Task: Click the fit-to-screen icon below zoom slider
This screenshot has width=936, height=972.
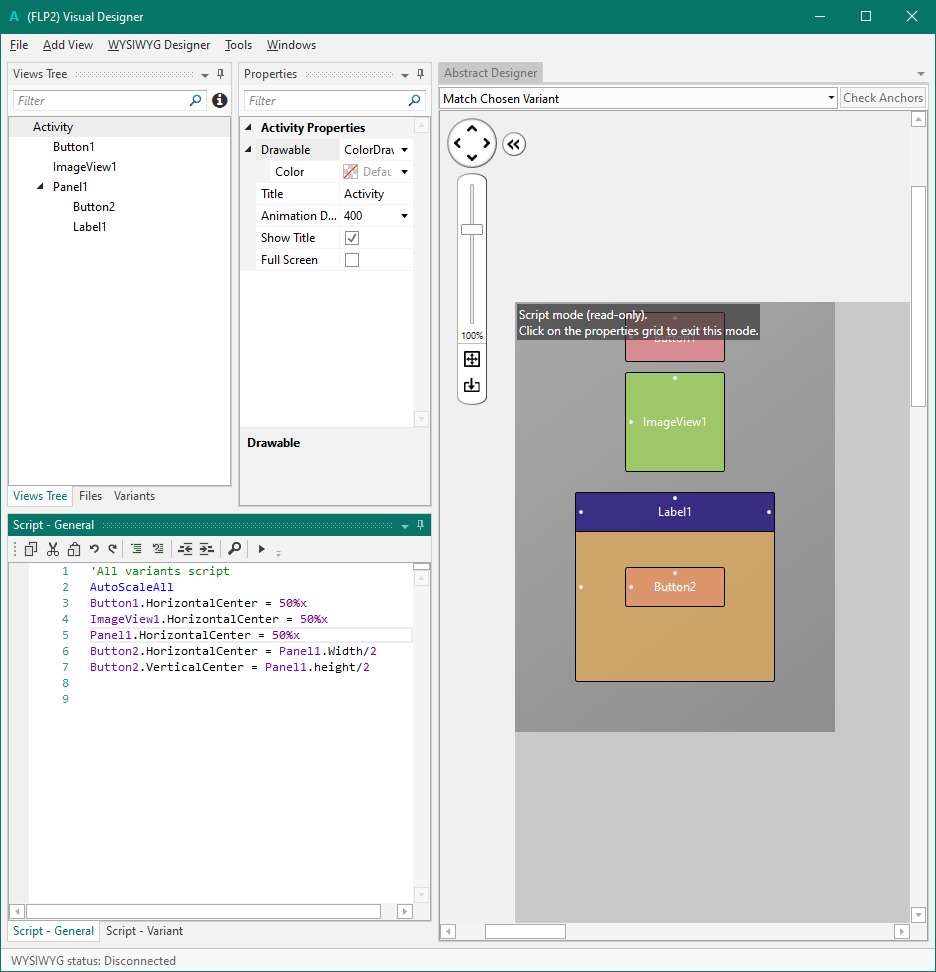Action: click(x=472, y=359)
